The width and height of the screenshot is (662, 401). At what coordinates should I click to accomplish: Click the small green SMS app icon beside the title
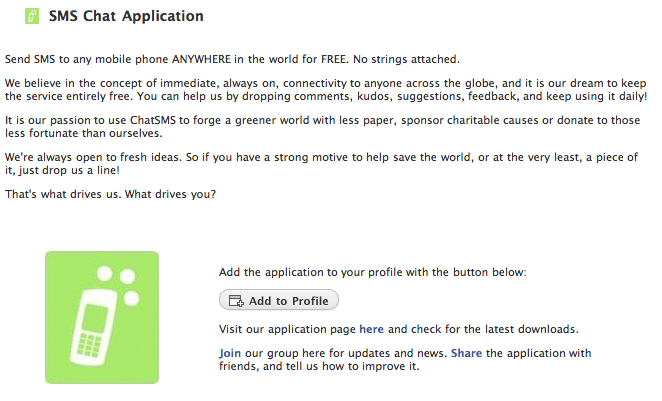(x=32, y=16)
